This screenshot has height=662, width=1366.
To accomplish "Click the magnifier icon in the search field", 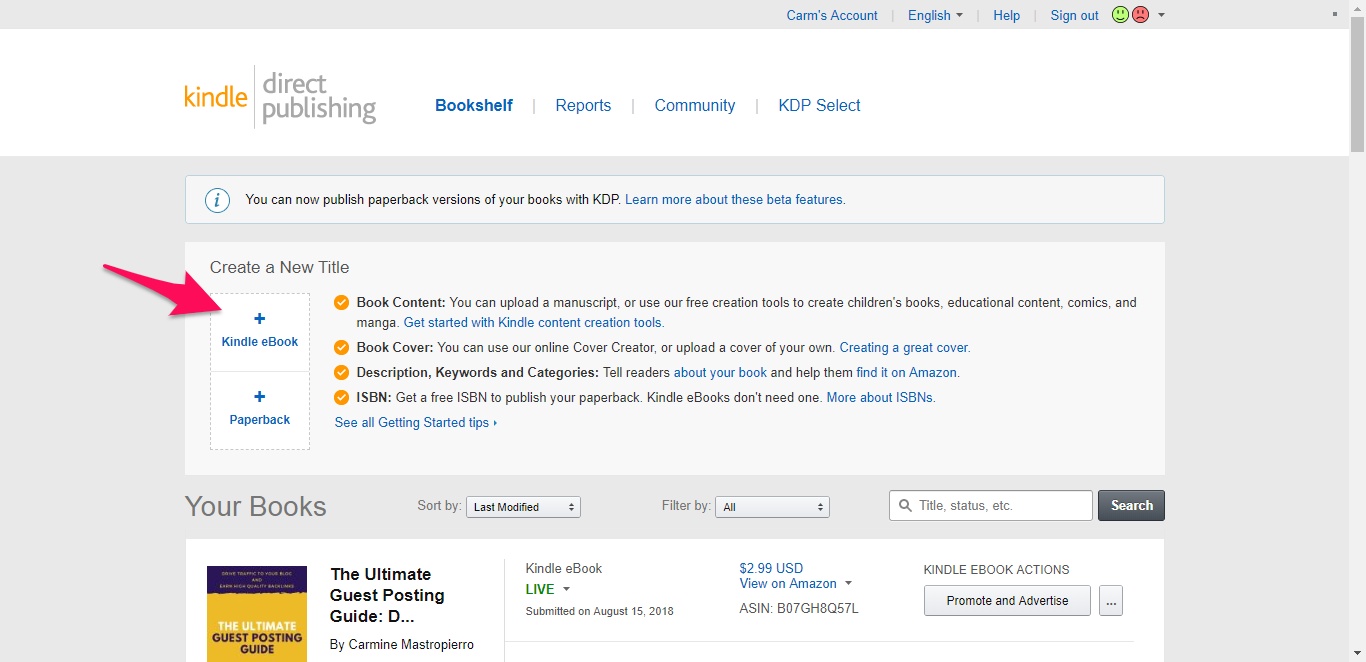I will coord(906,506).
